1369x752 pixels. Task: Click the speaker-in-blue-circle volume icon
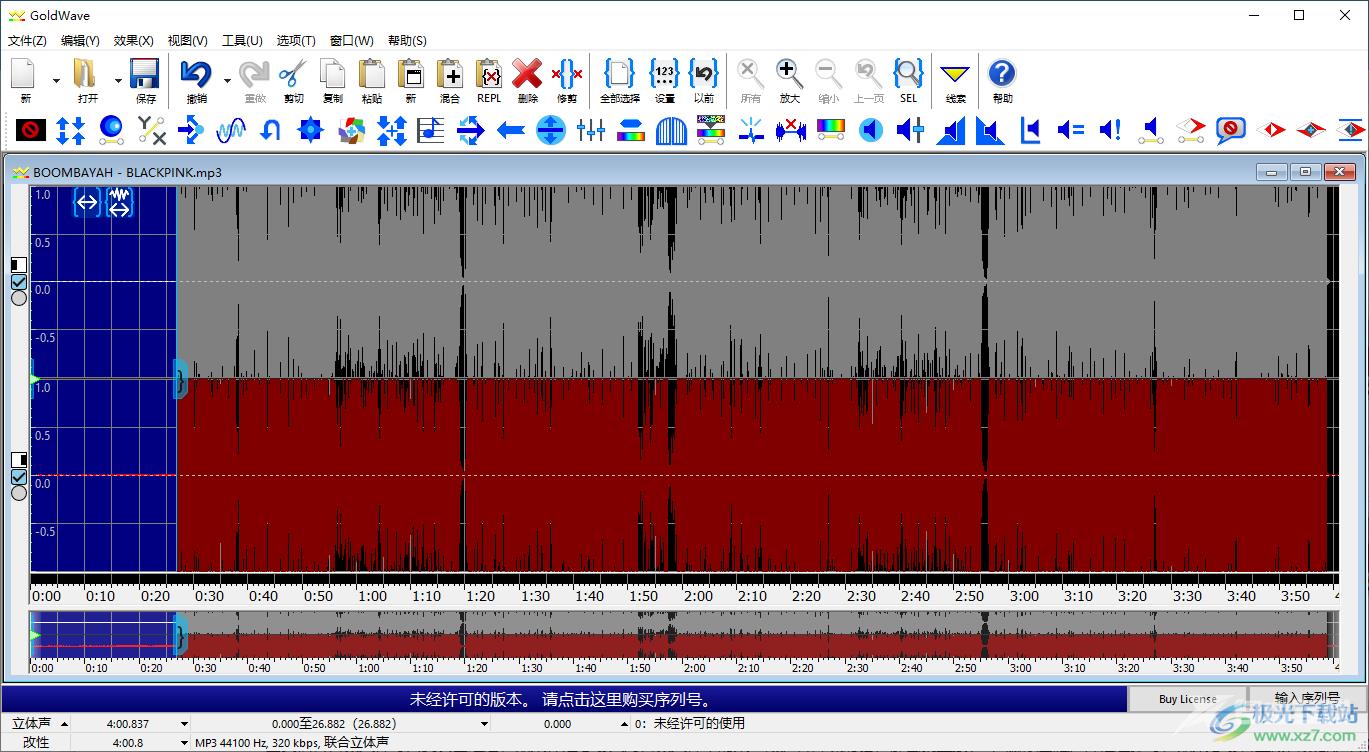click(871, 129)
